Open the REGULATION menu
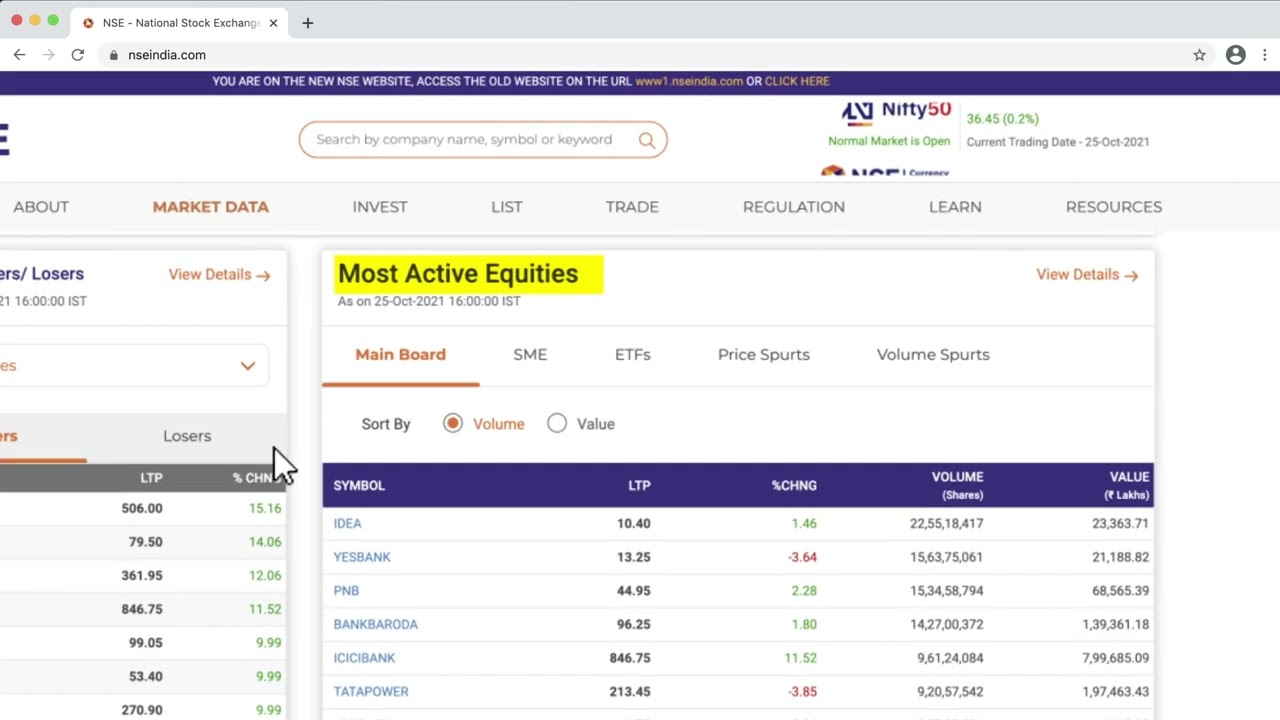The height and width of the screenshot is (720, 1280). [794, 207]
